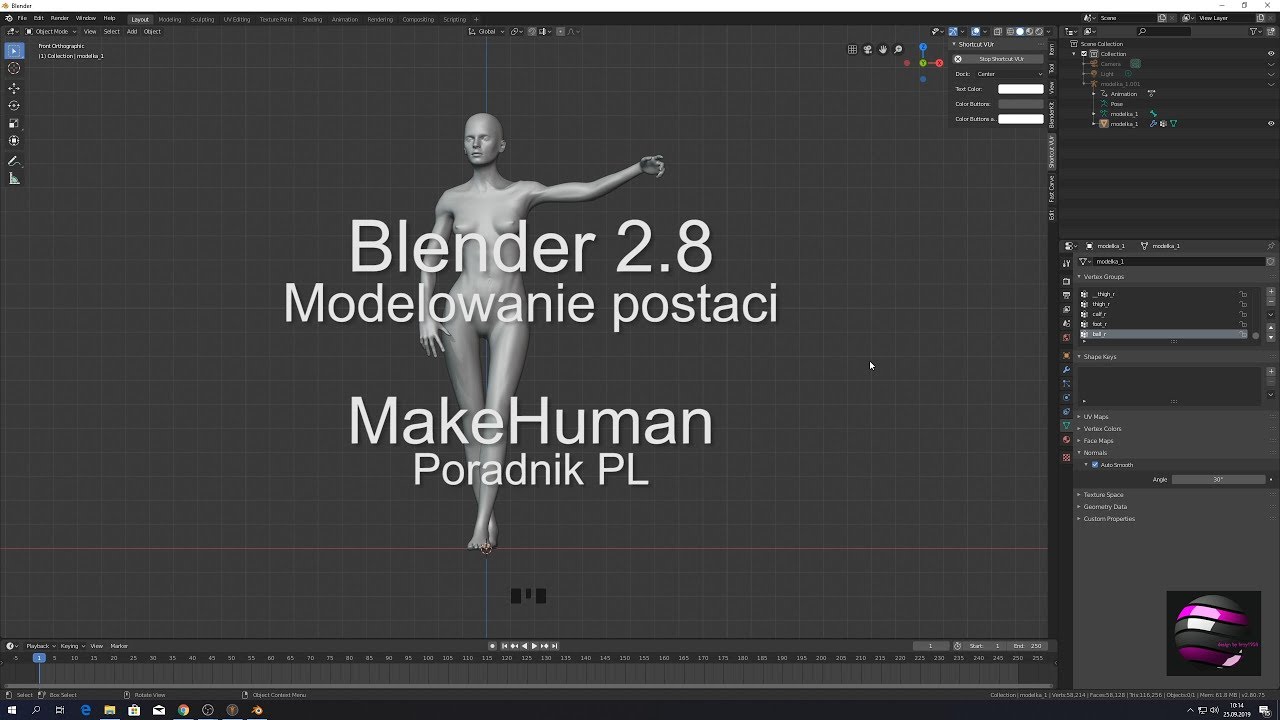Click Text Color white swatch
The image size is (1280, 720).
[1021, 89]
